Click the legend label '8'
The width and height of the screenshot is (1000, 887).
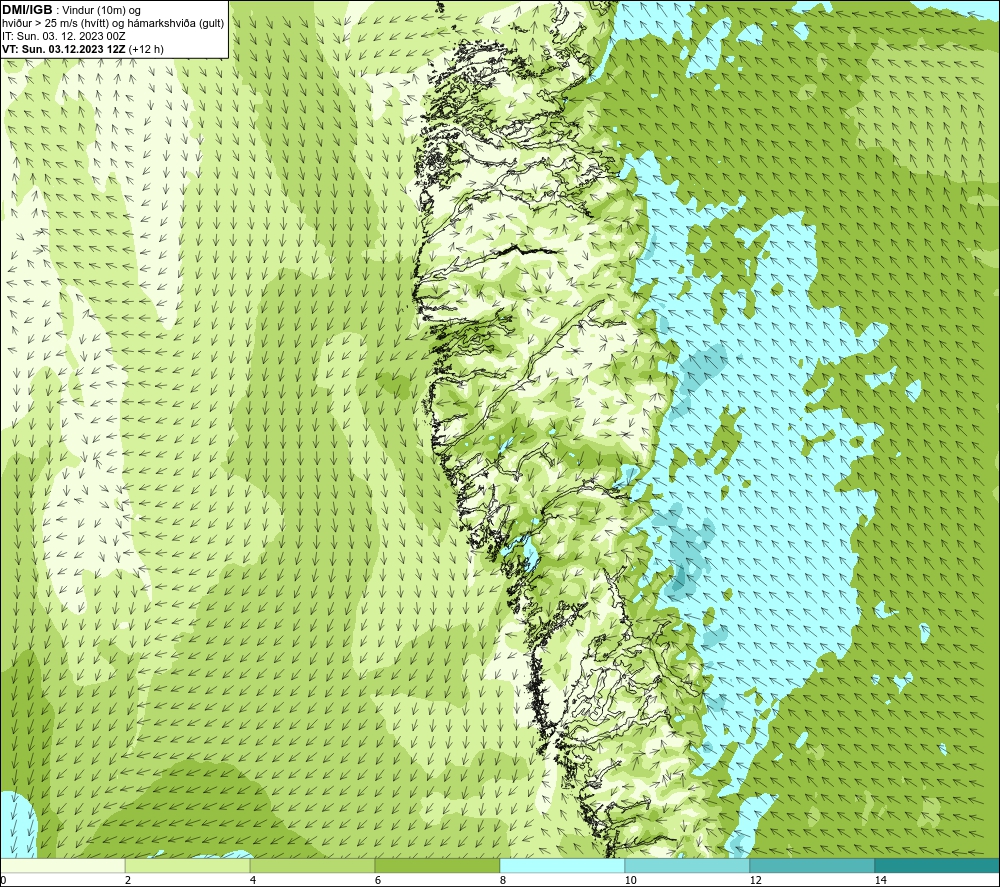[503, 880]
